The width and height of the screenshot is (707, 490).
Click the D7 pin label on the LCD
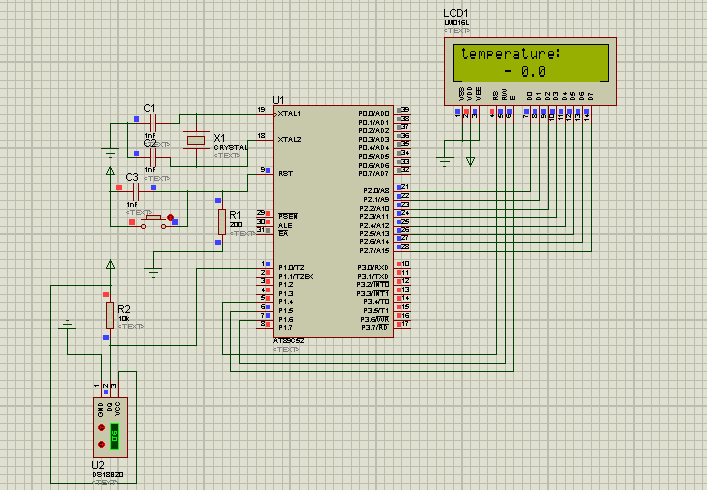[591, 96]
